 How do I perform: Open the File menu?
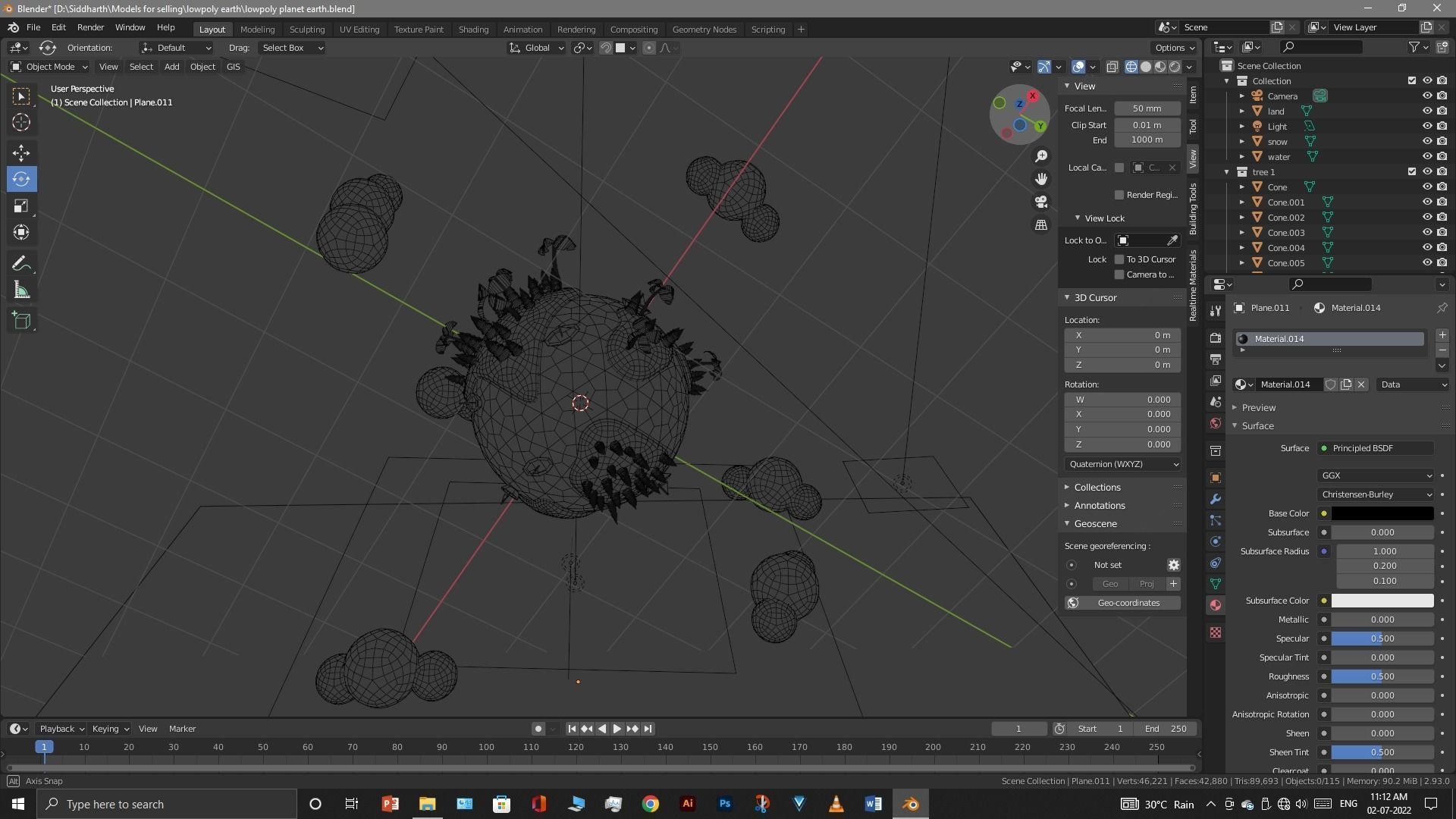33,27
